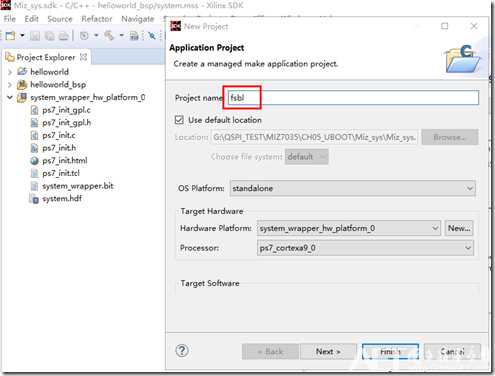Viewport: 495px width, 376px height.
Task: Expand the helloworld_bsp project node
Action: [10, 85]
